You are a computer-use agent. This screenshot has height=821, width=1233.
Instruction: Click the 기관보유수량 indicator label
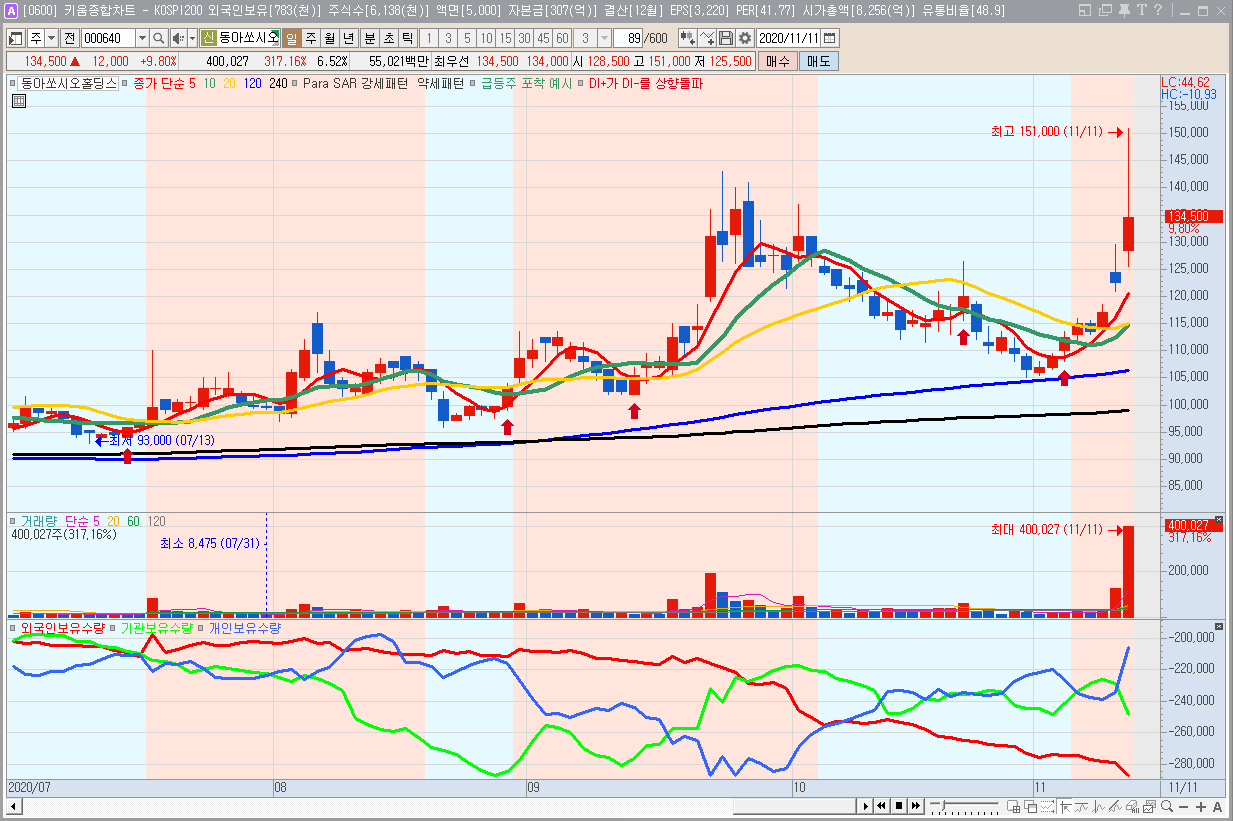[x=156, y=627]
